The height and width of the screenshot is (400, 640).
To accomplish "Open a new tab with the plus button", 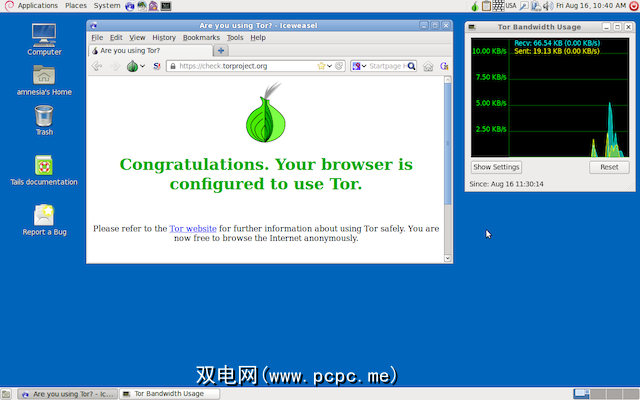I will (x=221, y=51).
